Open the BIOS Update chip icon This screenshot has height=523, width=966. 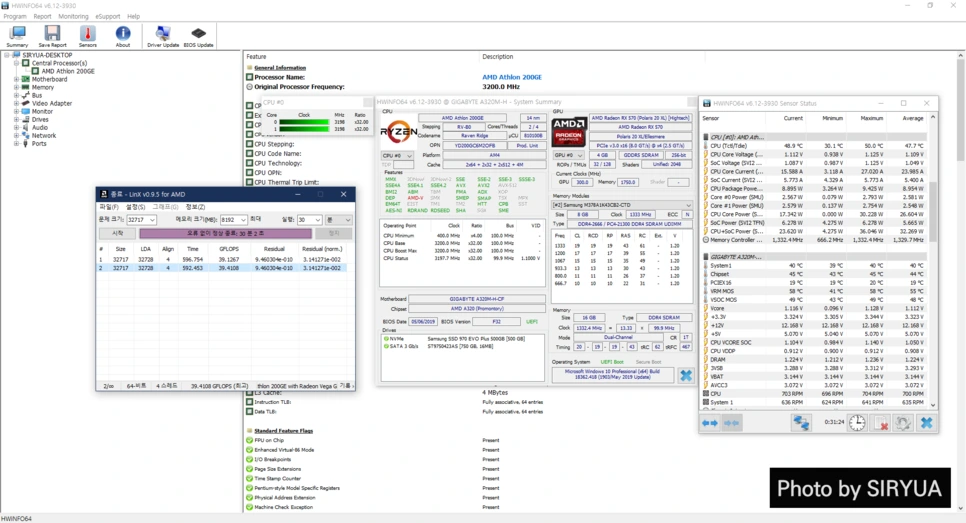click(198, 36)
